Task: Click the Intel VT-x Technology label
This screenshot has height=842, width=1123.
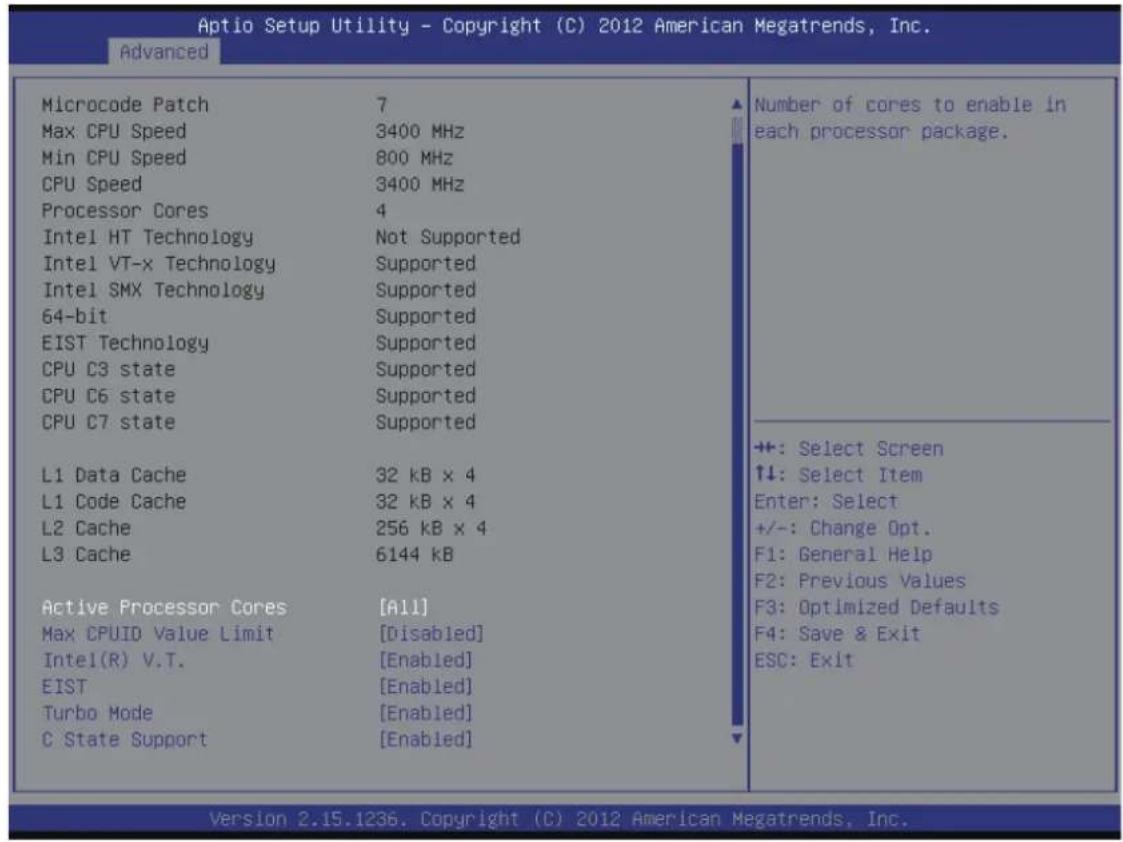Action: (158, 263)
